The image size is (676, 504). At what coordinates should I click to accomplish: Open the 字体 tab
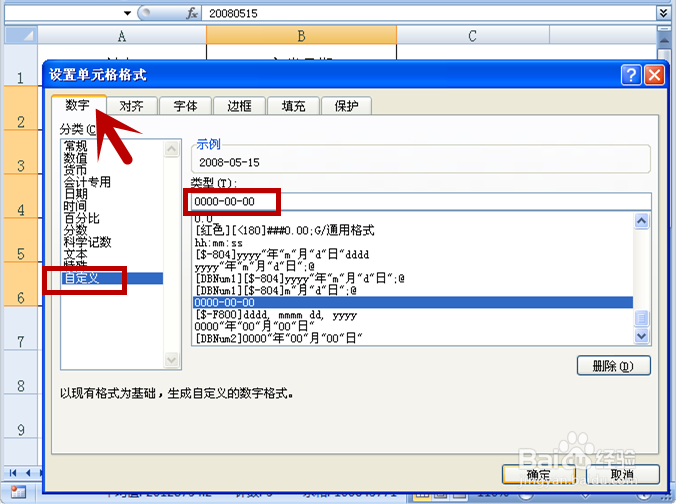tap(185, 106)
